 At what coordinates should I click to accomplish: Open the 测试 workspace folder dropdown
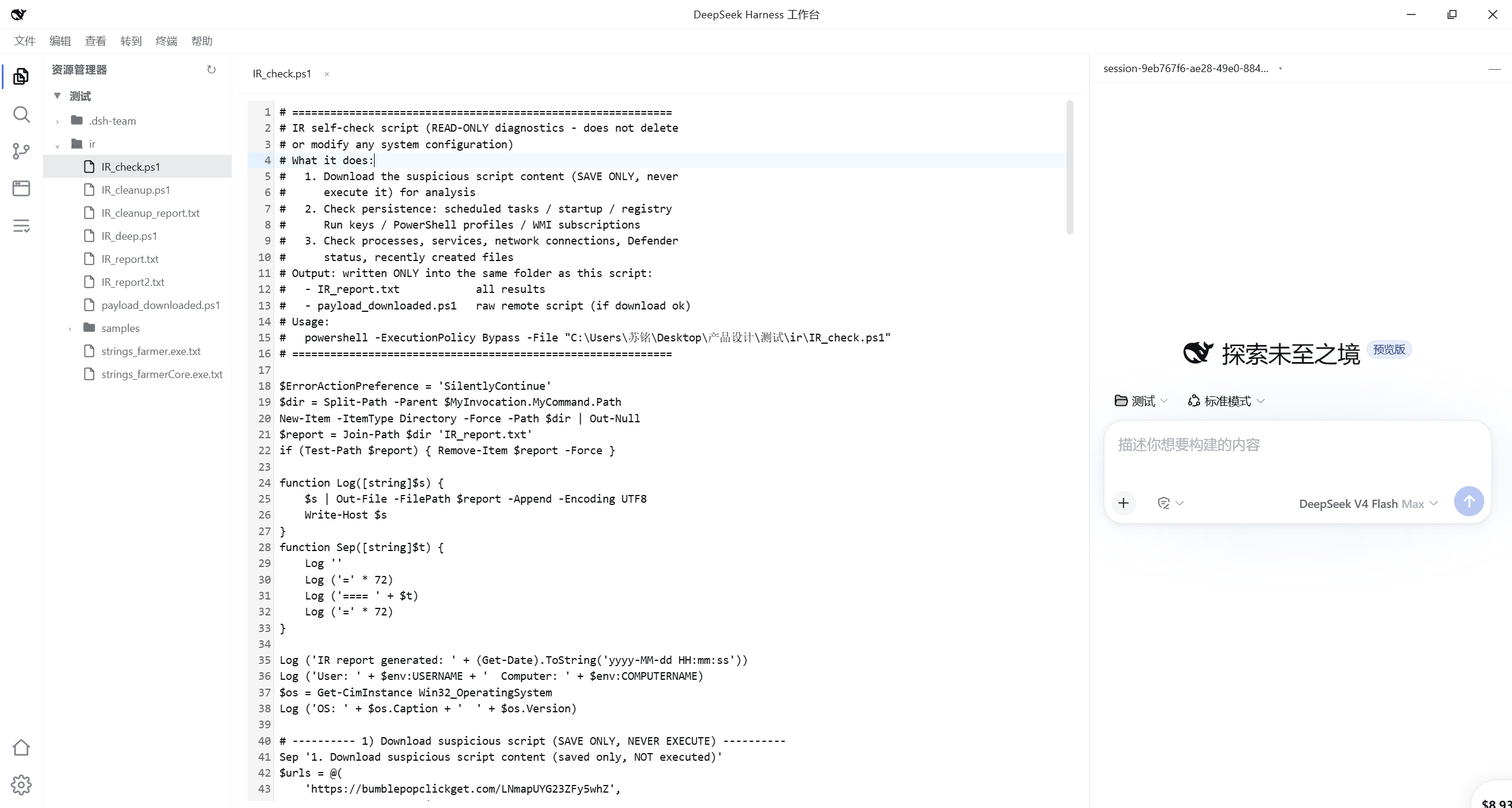tap(1141, 401)
